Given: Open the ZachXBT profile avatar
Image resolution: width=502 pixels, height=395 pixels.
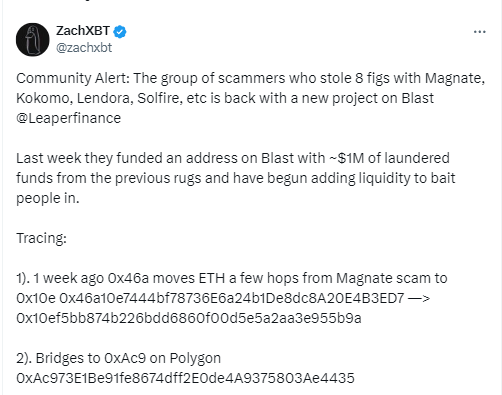Looking at the screenshot, I should click(33, 40).
